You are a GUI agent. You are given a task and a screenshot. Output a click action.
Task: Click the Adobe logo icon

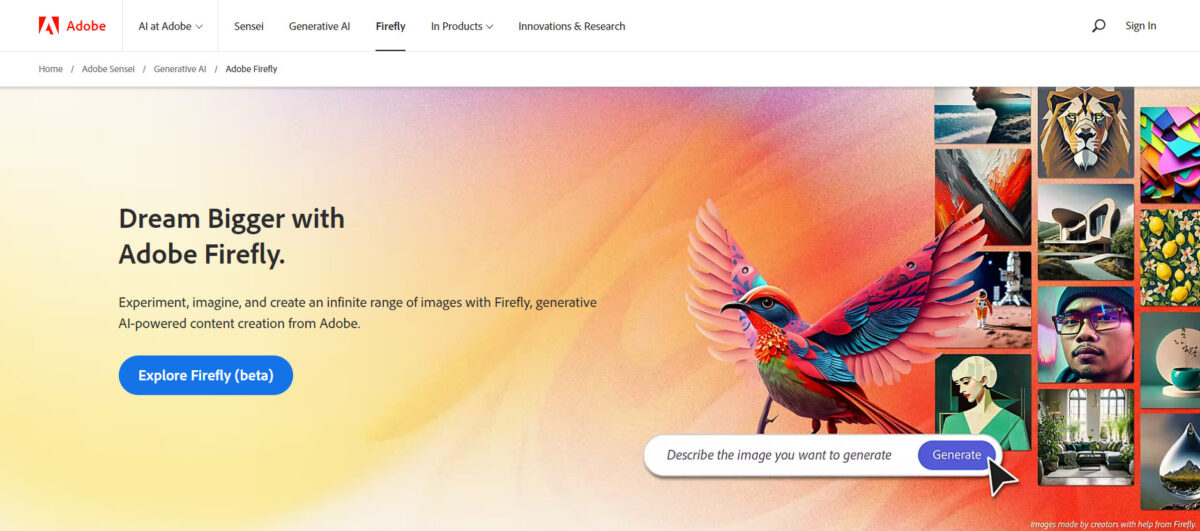pyautogui.click(x=48, y=26)
